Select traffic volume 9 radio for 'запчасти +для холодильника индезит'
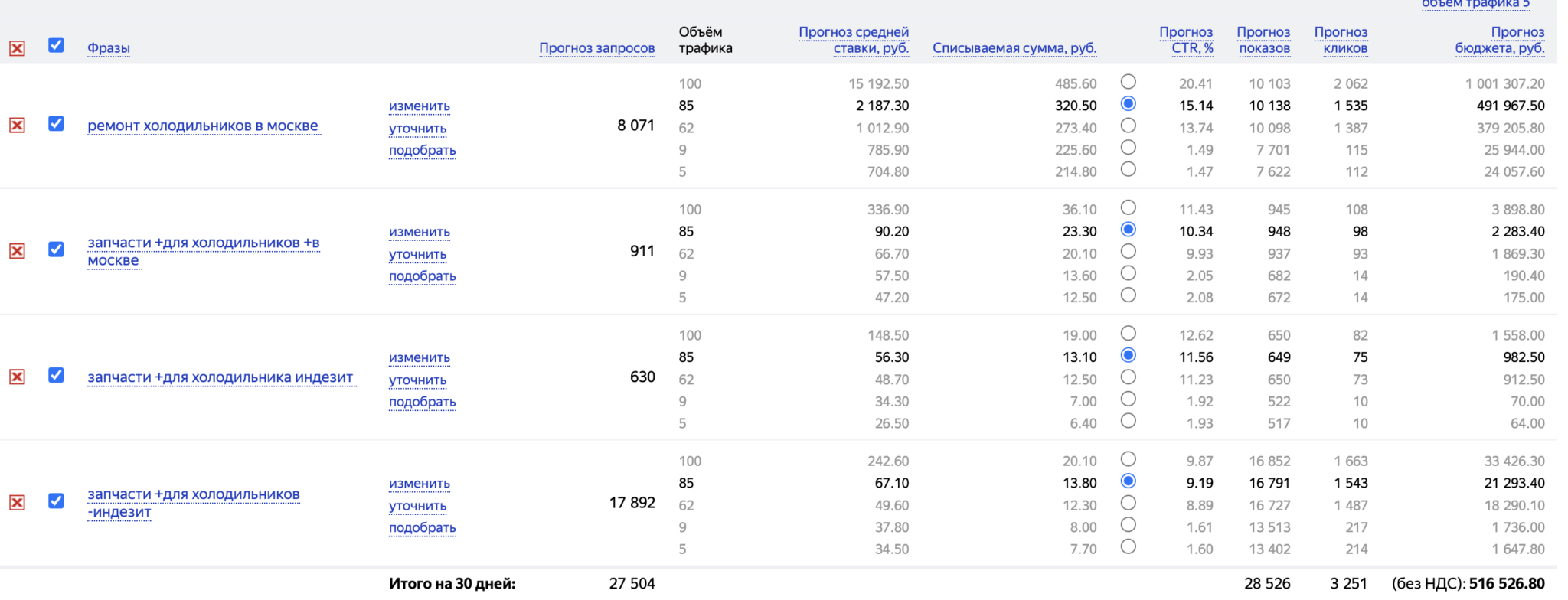The width and height of the screenshot is (1568, 600). pyautogui.click(x=1128, y=399)
